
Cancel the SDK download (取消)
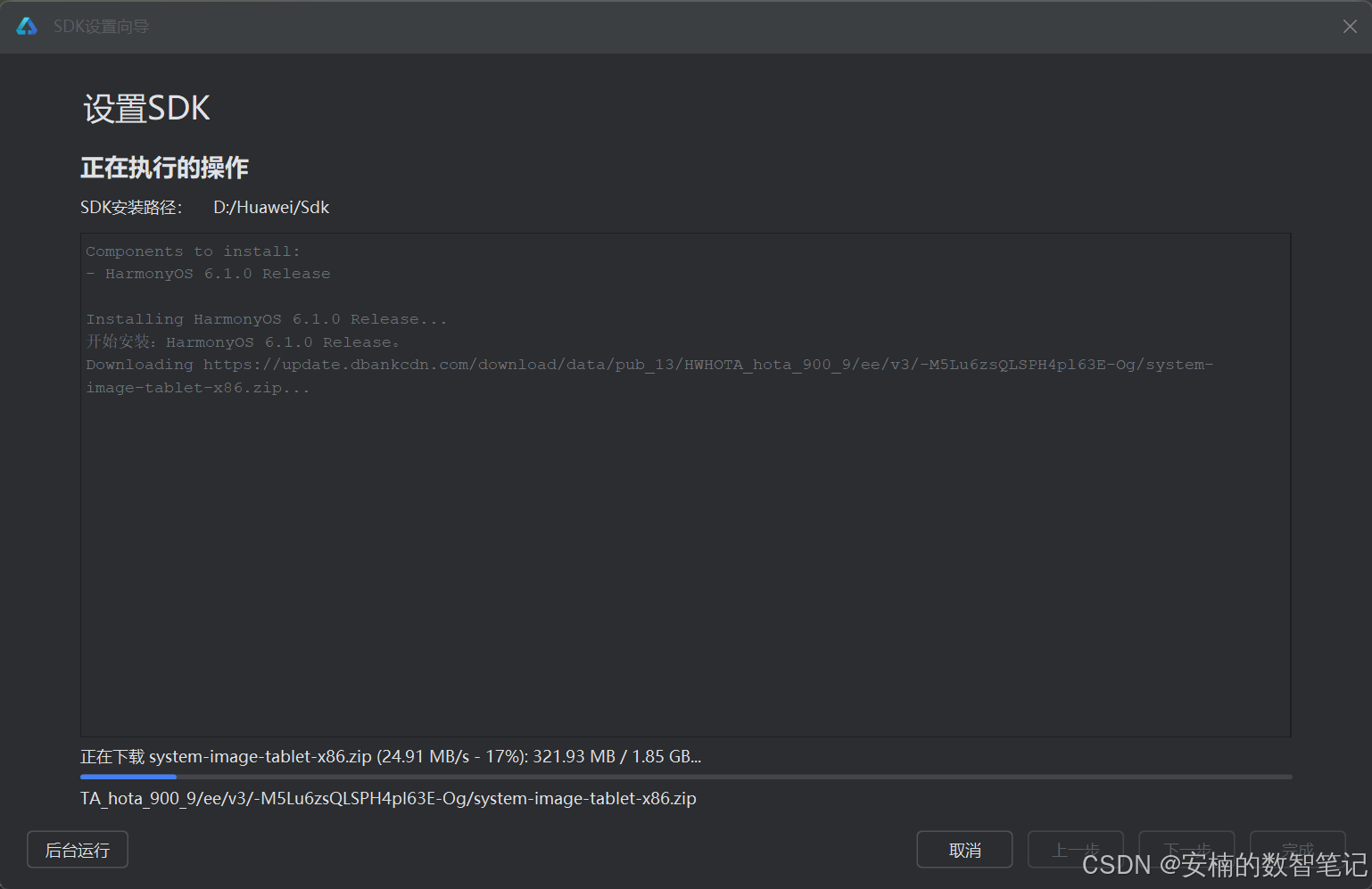tap(964, 850)
